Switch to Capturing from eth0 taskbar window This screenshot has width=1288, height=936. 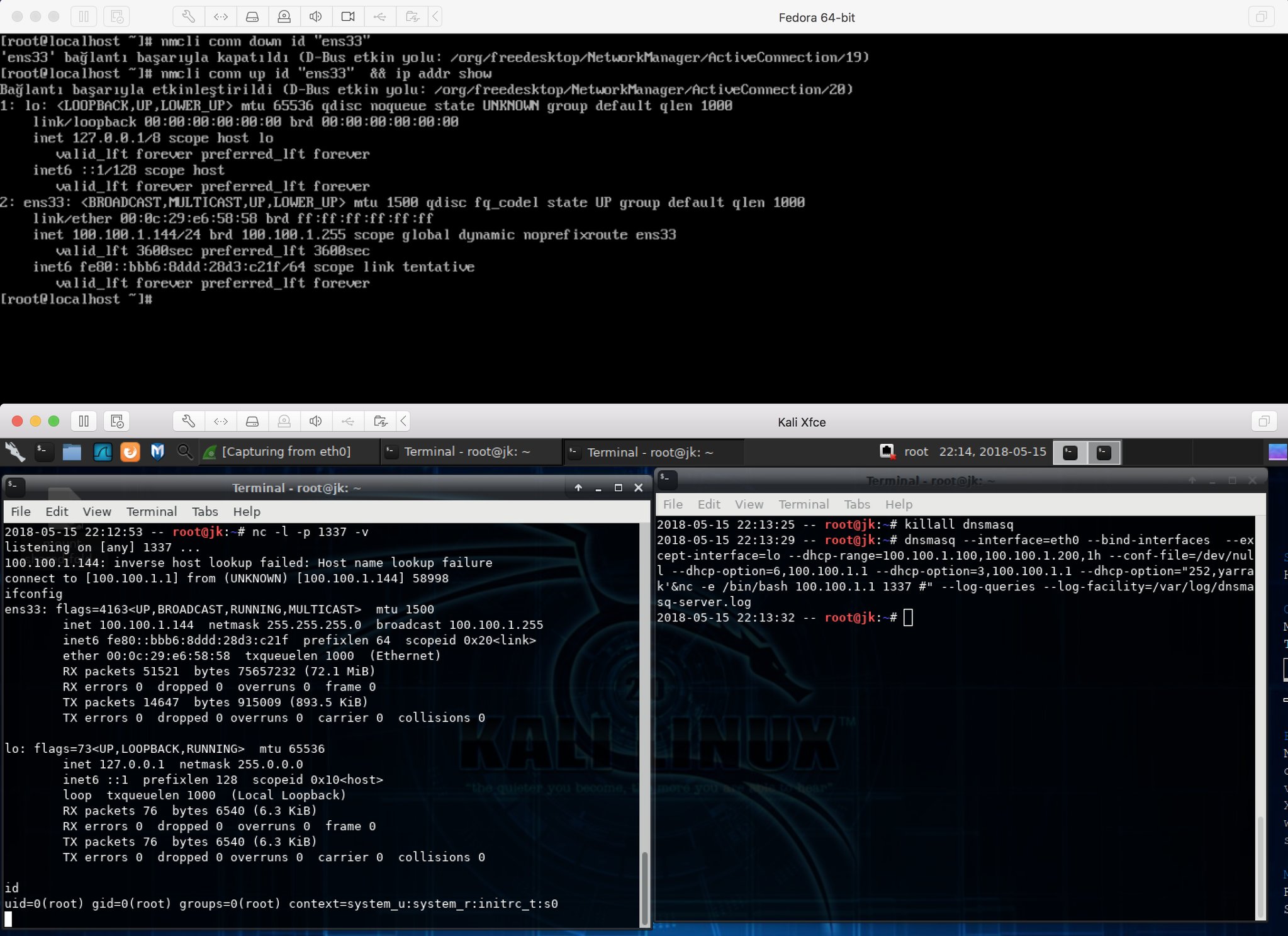pos(286,451)
